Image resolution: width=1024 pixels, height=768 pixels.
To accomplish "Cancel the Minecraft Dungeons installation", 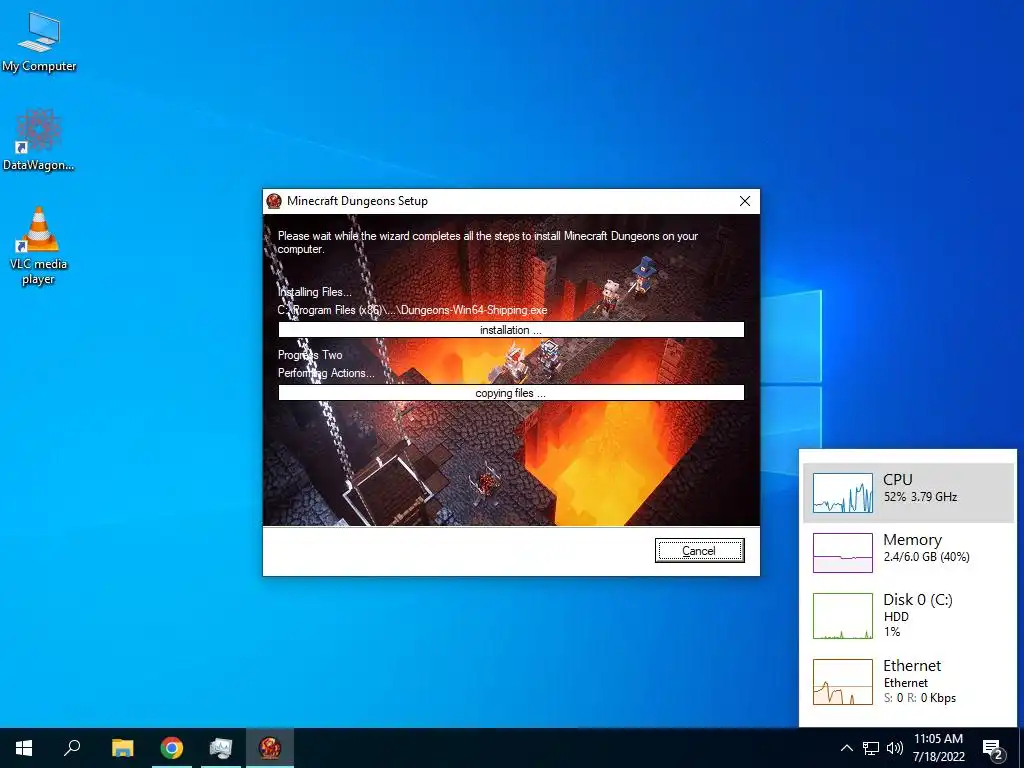I will coord(699,551).
